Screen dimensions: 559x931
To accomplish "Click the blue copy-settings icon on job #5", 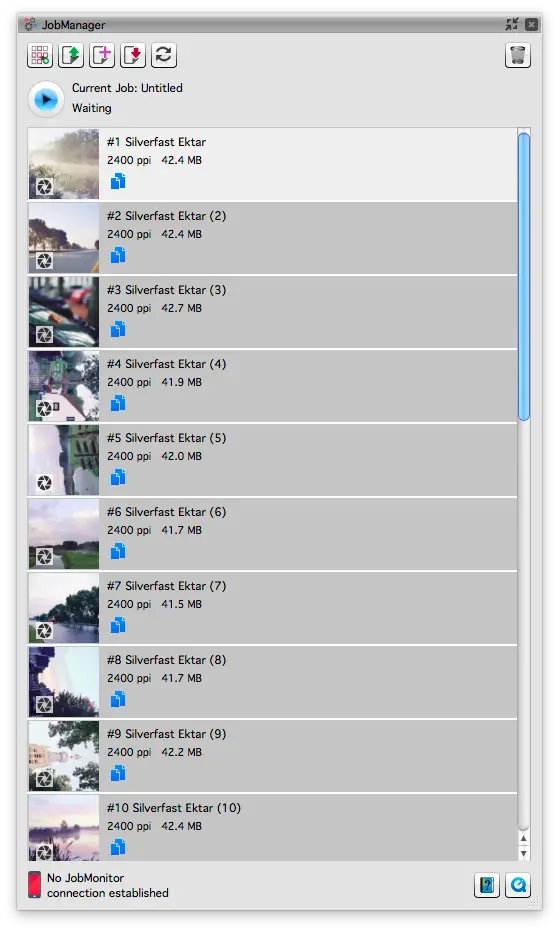I will (x=118, y=477).
